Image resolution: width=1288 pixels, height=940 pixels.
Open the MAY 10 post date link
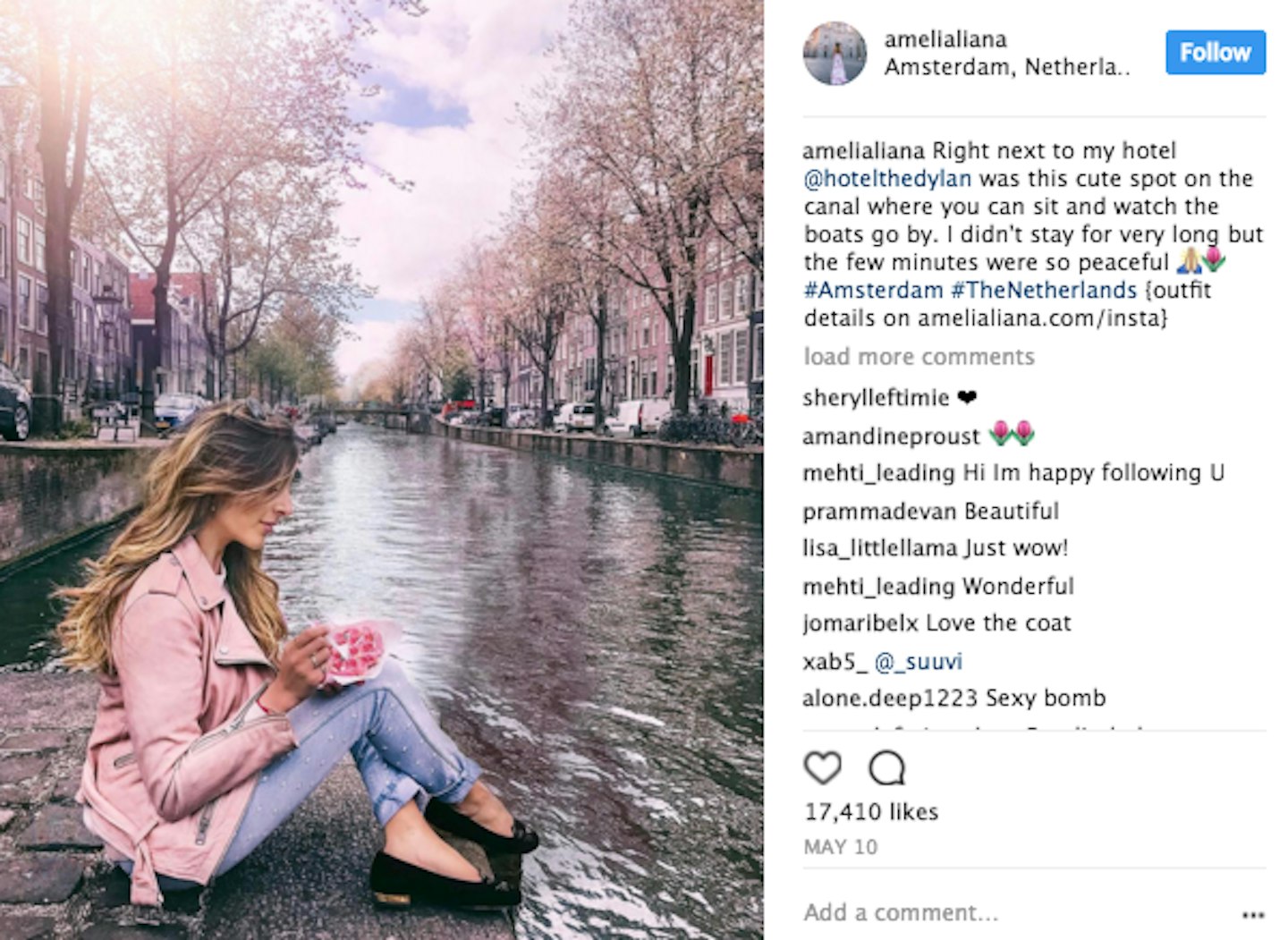click(841, 847)
